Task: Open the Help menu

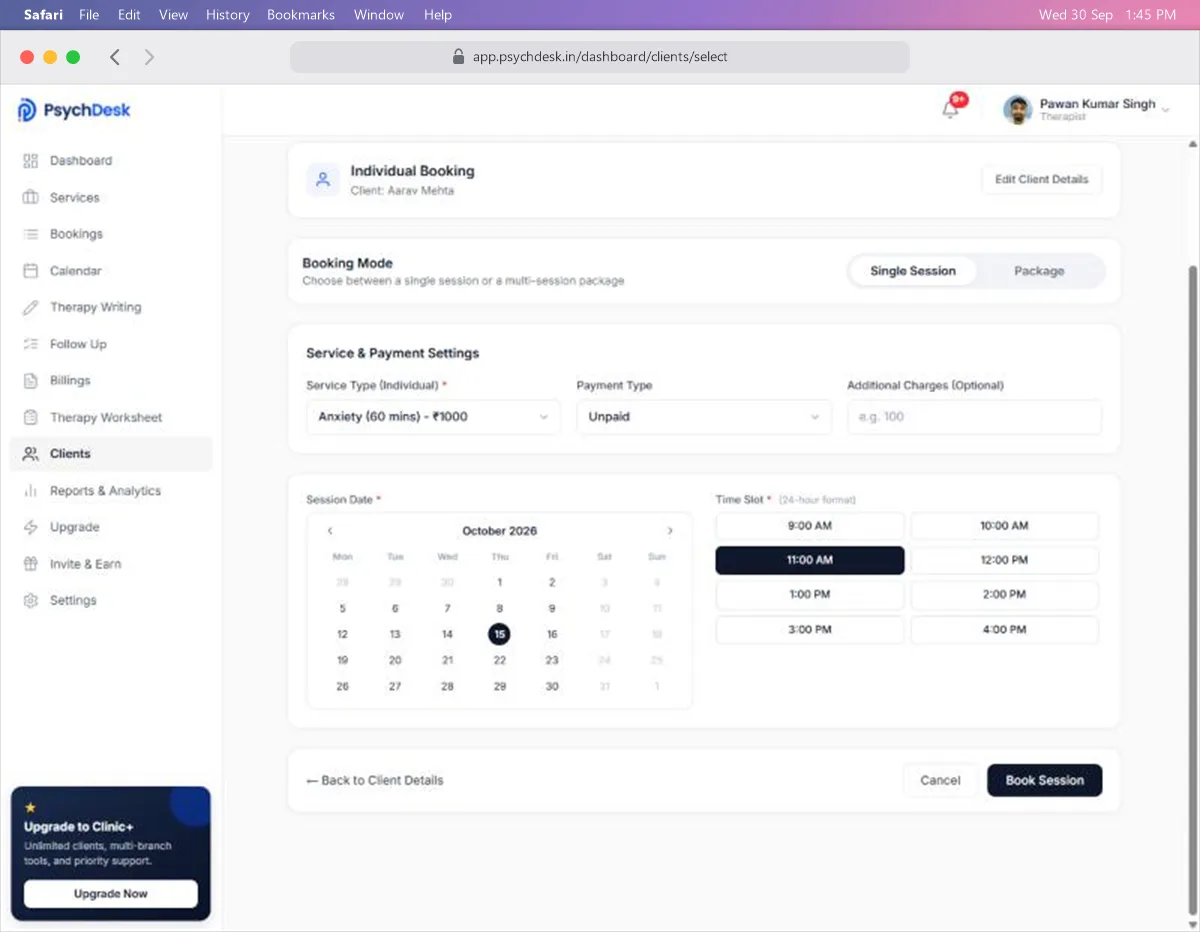Action: pos(438,15)
